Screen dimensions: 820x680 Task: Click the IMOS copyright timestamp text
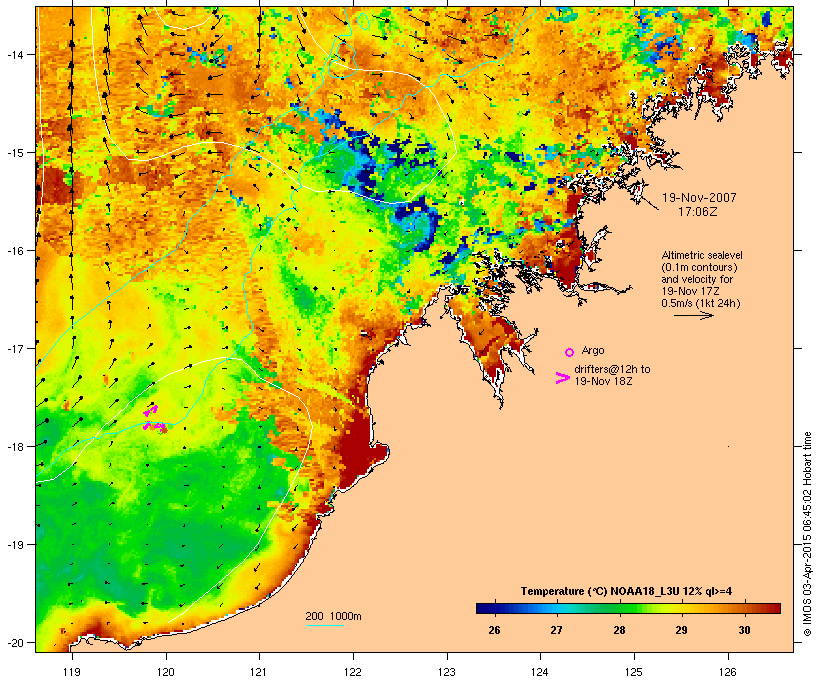[x=807, y=534]
